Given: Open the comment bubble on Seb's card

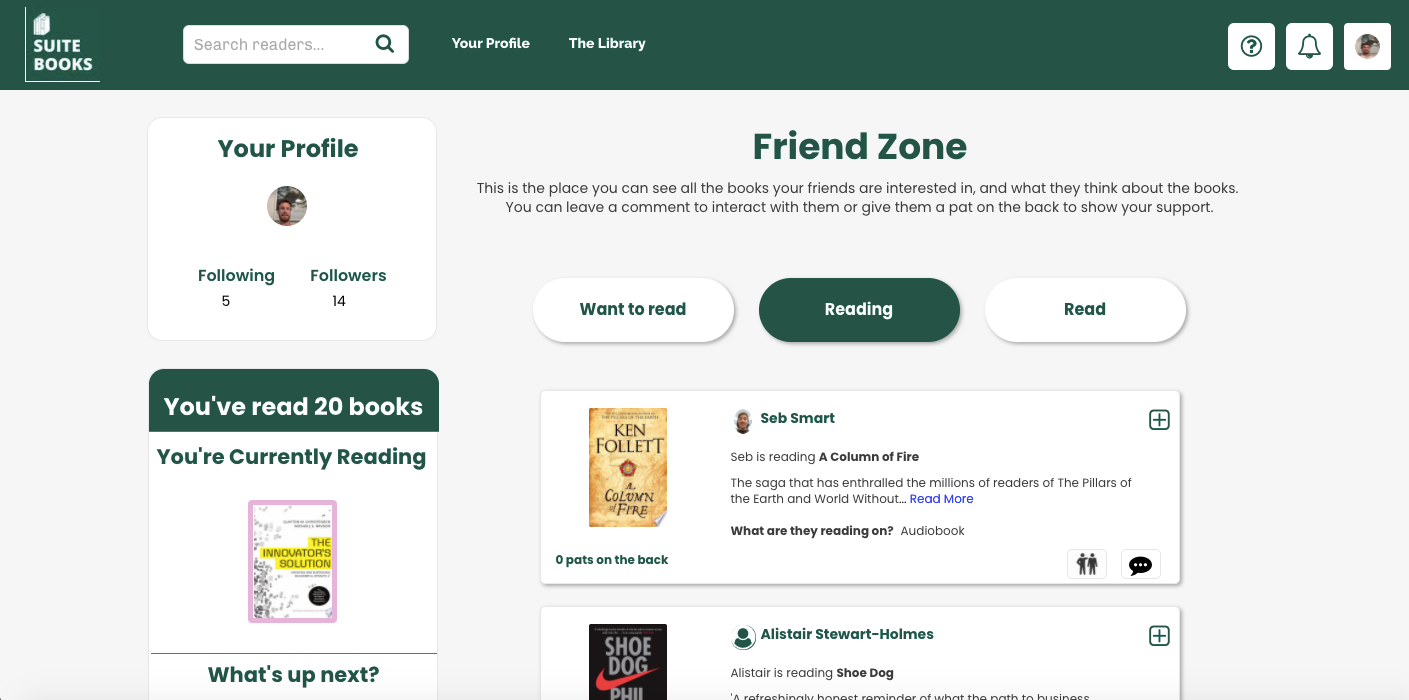Looking at the screenshot, I should (1140, 564).
